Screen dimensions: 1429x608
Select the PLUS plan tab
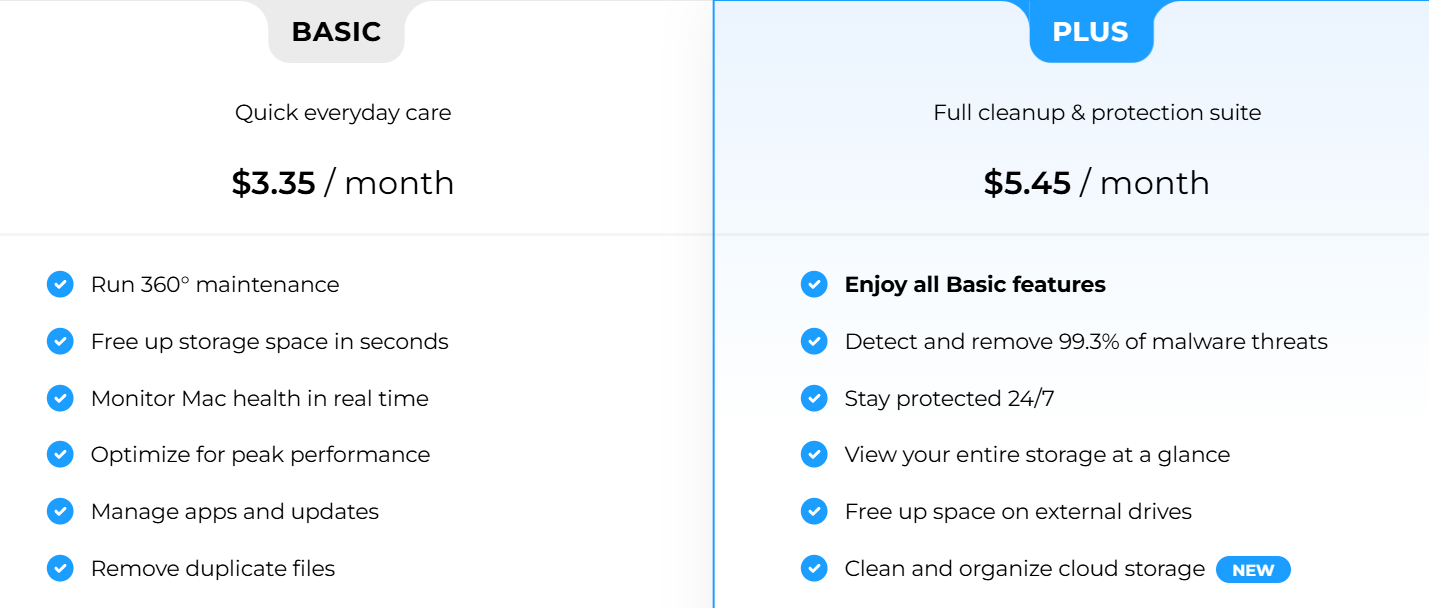(x=1092, y=32)
